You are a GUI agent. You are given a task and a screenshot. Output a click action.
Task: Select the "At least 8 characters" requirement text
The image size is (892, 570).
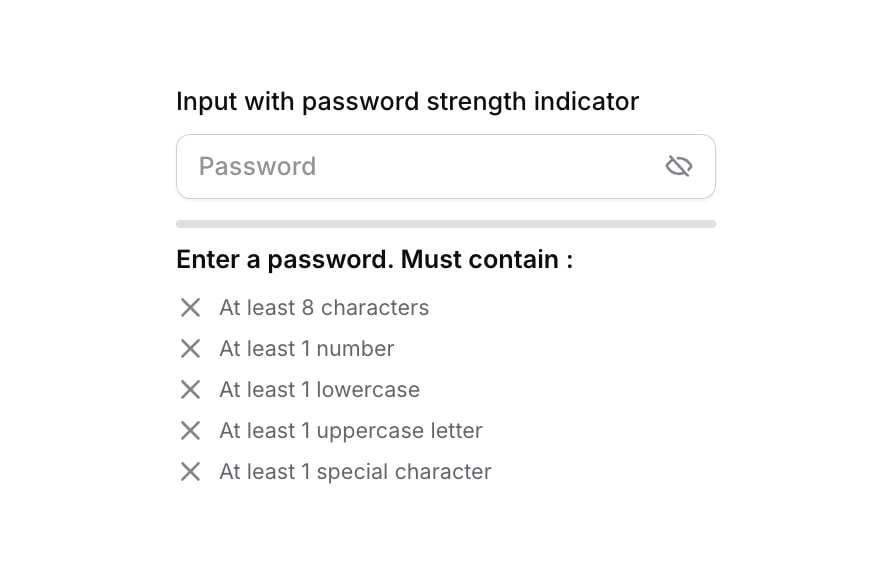tap(324, 308)
